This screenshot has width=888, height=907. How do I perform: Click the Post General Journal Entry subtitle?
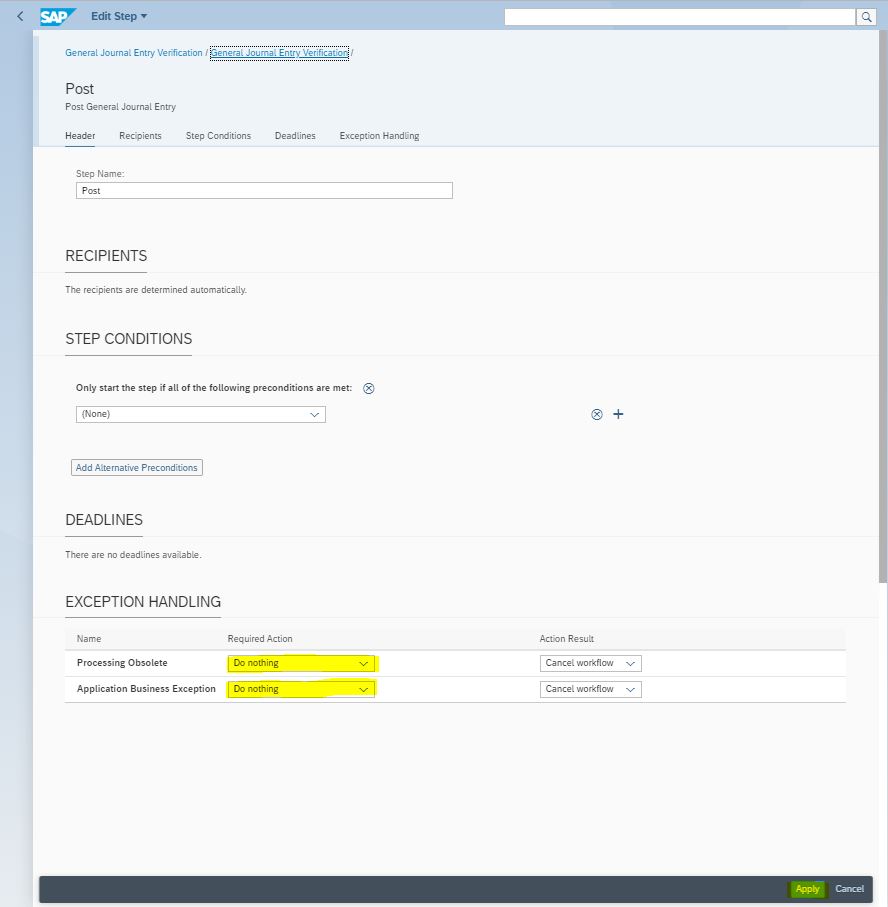tap(120, 106)
